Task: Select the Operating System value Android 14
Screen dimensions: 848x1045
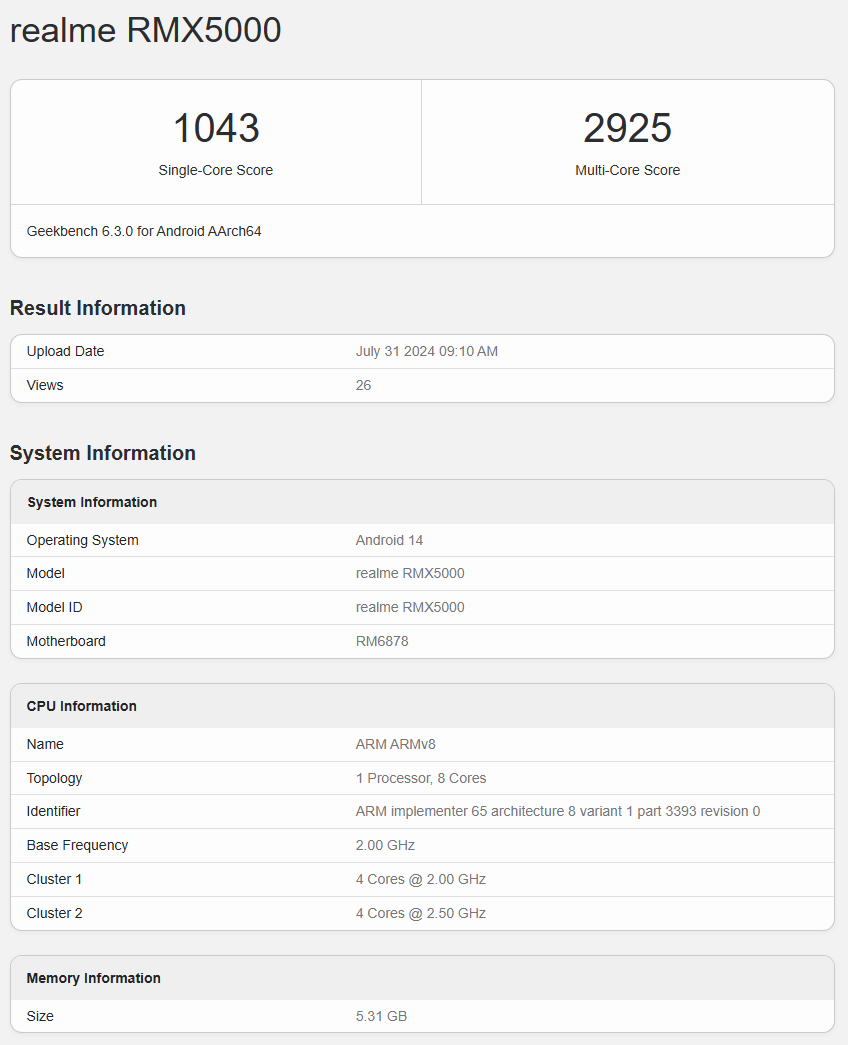Action: [389, 540]
